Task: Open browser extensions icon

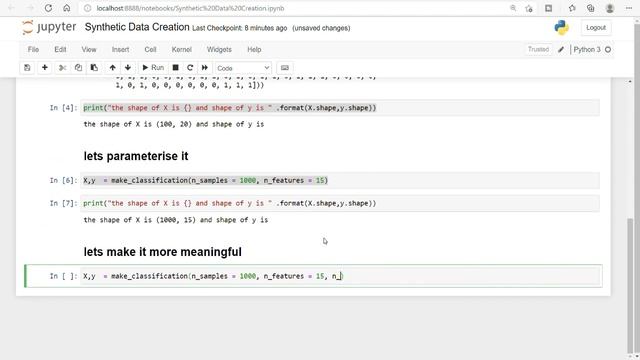Action: click(x=549, y=8)
